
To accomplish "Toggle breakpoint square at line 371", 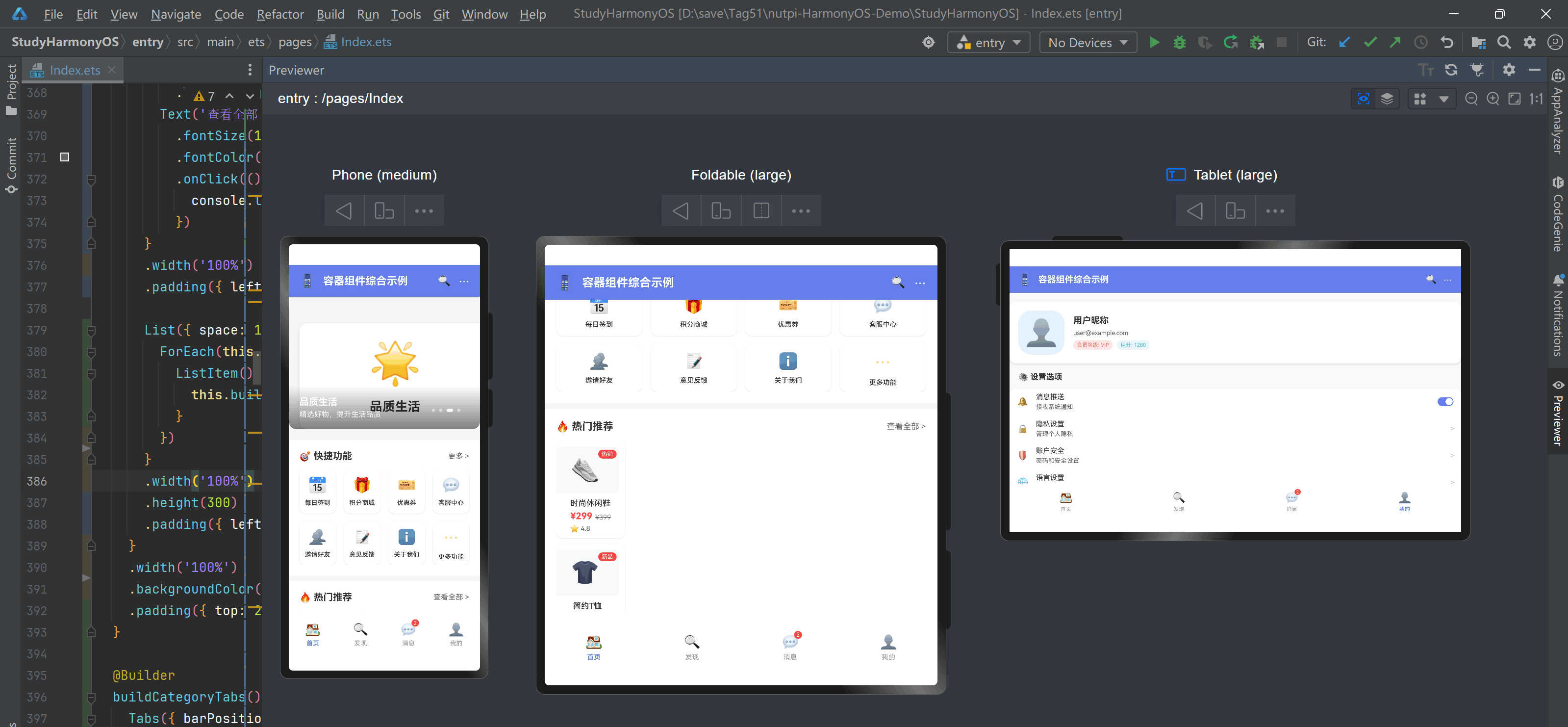I will 65,157.
